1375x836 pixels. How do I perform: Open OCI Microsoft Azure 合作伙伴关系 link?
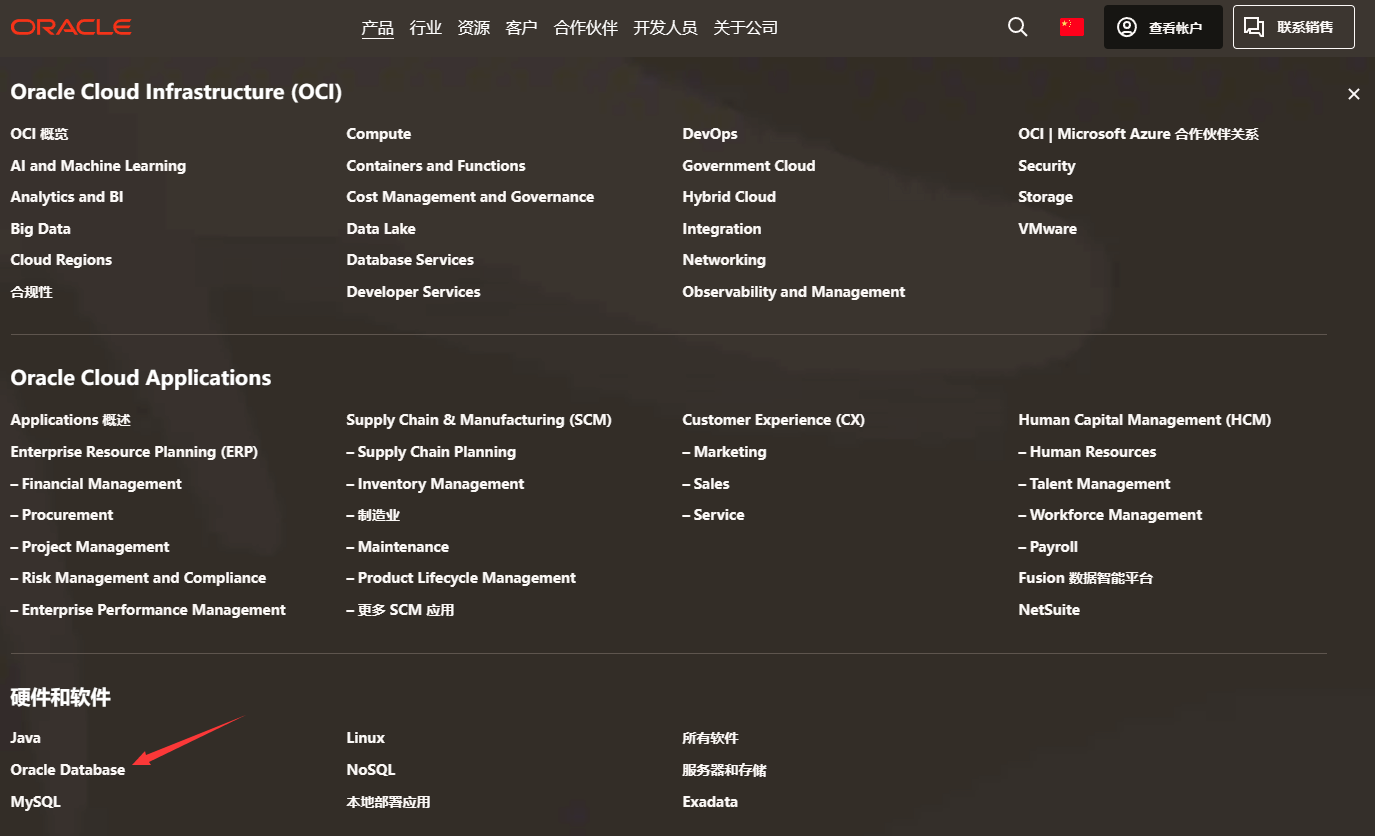tap(1139, 134)
